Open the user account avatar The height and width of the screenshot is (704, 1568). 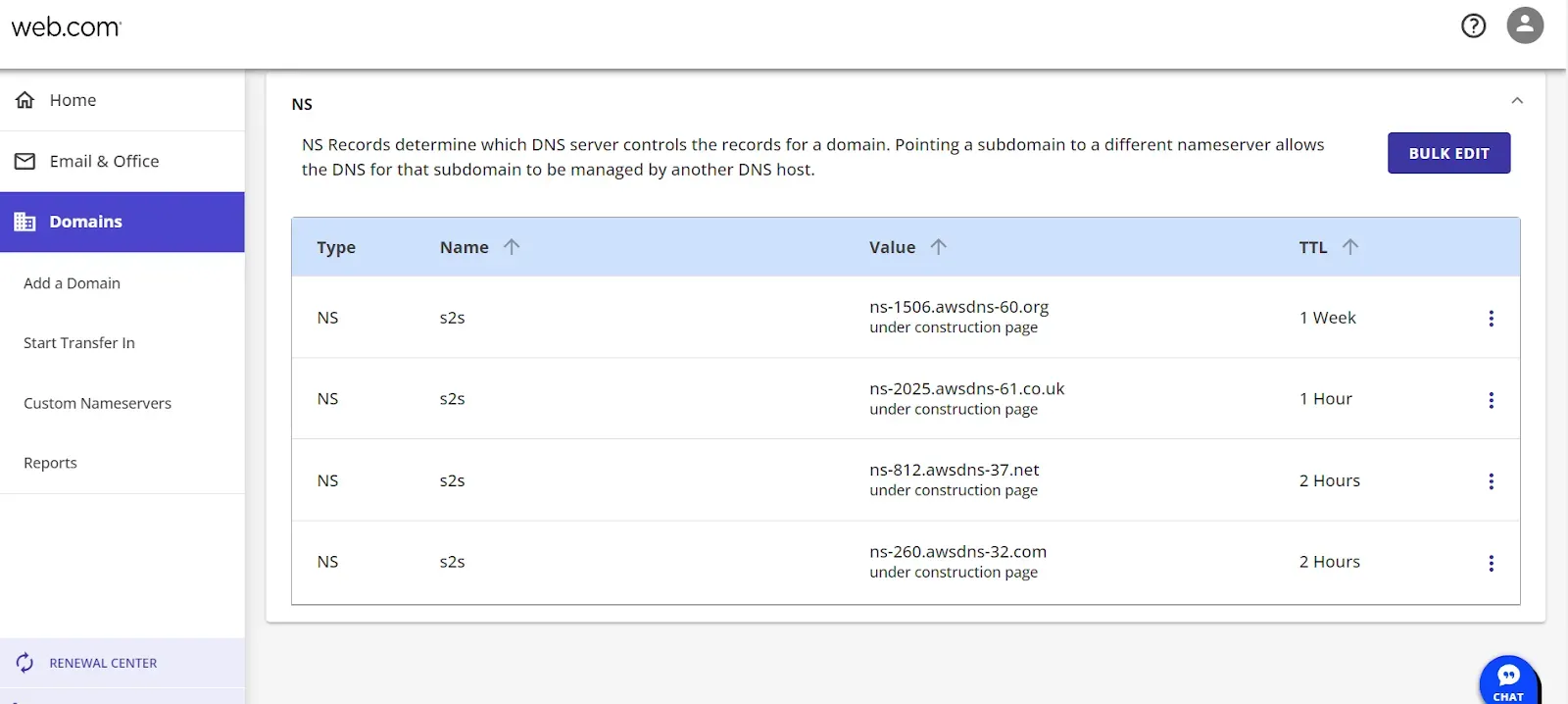coord(1525,25)
